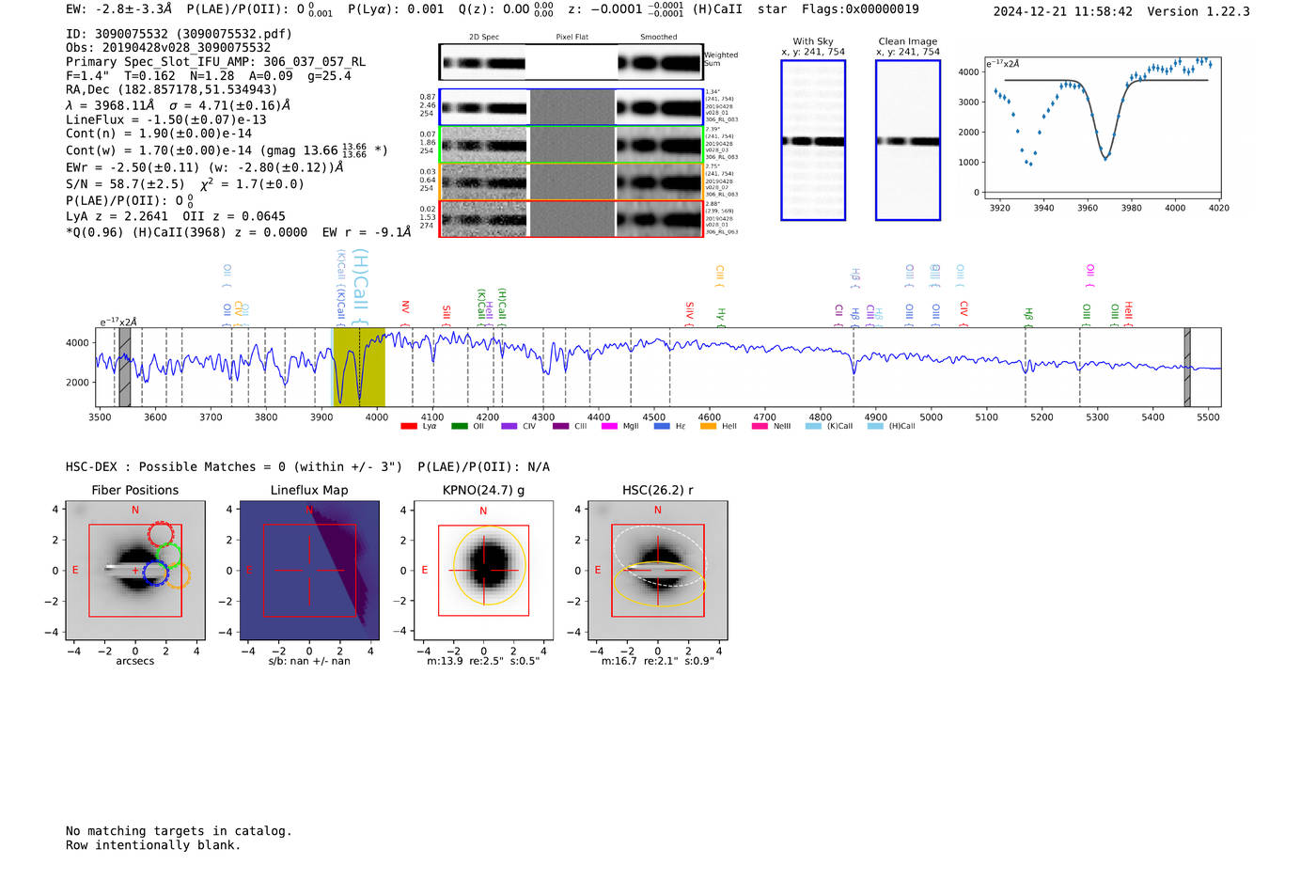Click the KPNO "m:13.9 re:2.5" caption
The width and height of the screenshot is (1316, 896).
point(483,661)
